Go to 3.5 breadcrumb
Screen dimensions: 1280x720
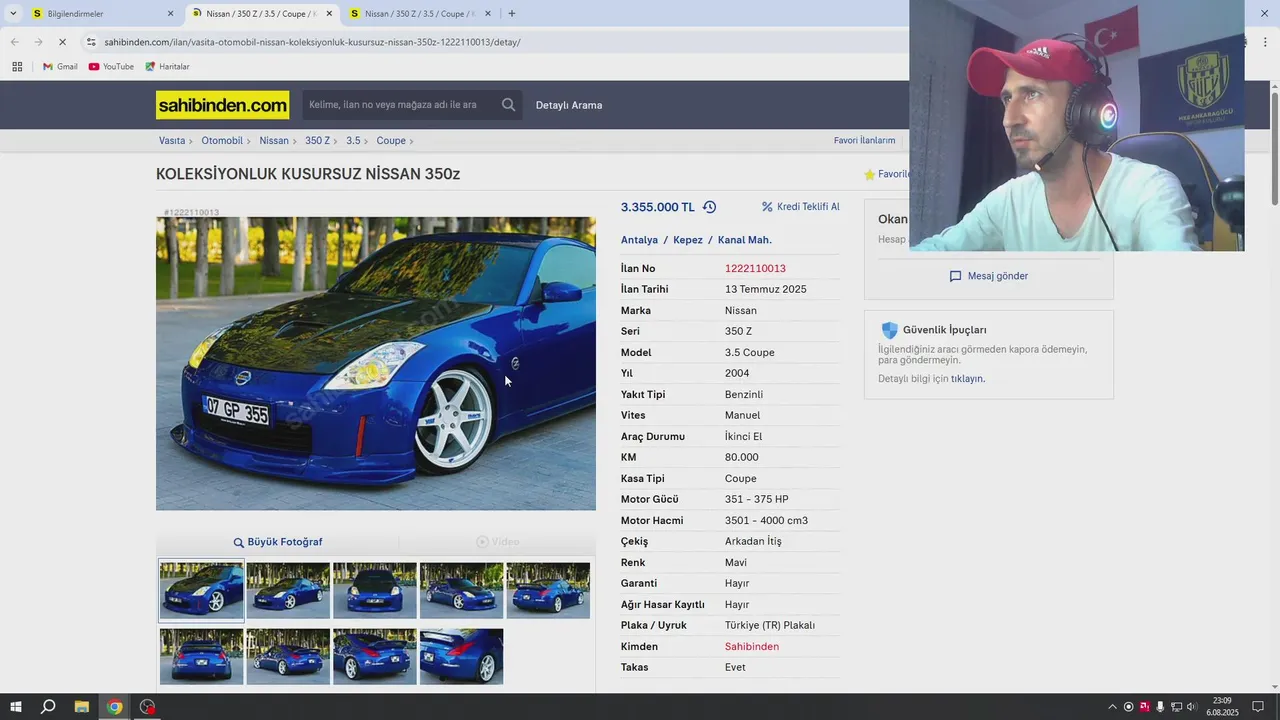[x=353, y=141]
